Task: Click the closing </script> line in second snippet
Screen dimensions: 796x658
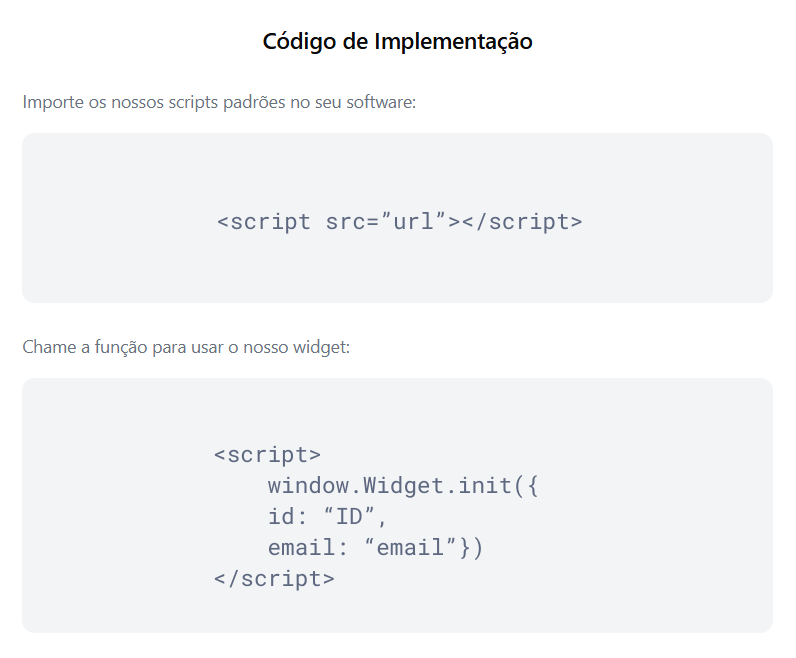Action: pyautogui.click(x=274, y=579)
